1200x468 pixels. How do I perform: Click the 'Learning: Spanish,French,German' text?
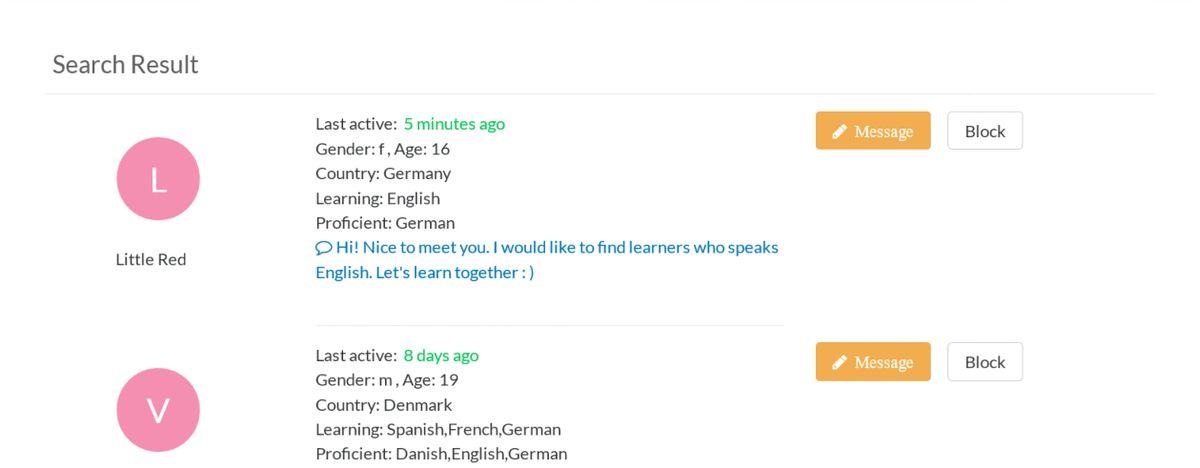point(438,429)
